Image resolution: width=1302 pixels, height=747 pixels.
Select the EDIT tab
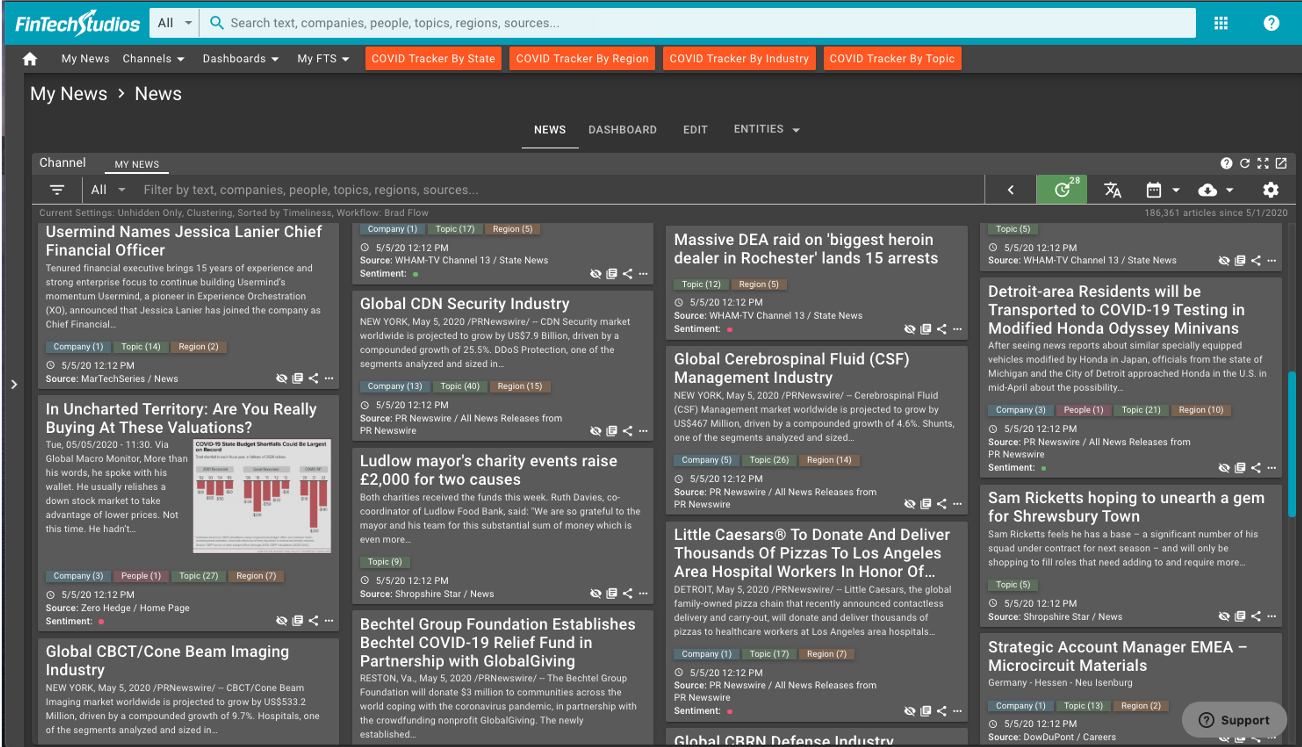tap(695, 130)
